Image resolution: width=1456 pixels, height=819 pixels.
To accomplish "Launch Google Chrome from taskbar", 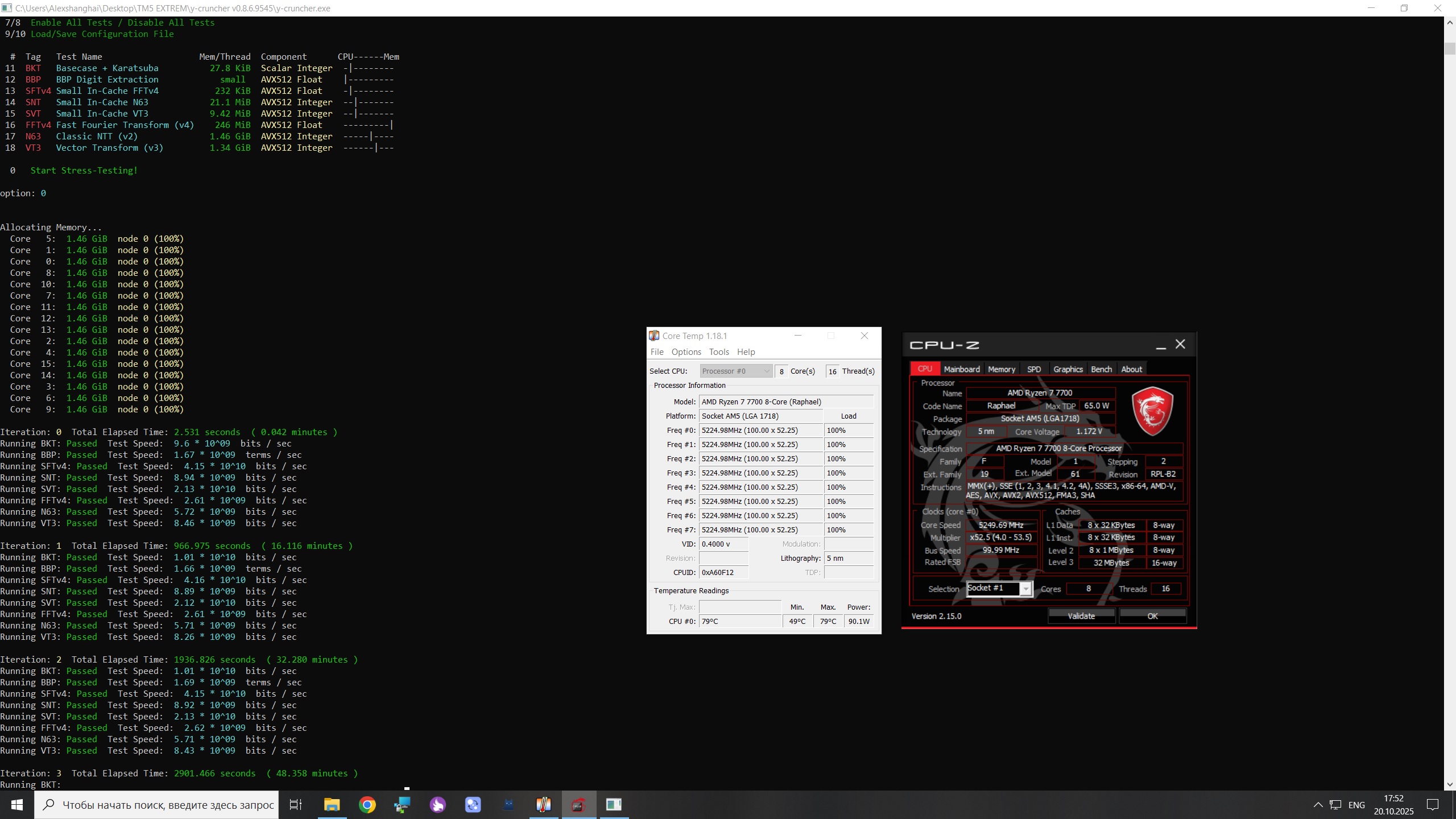I will [x=367, y=805].
